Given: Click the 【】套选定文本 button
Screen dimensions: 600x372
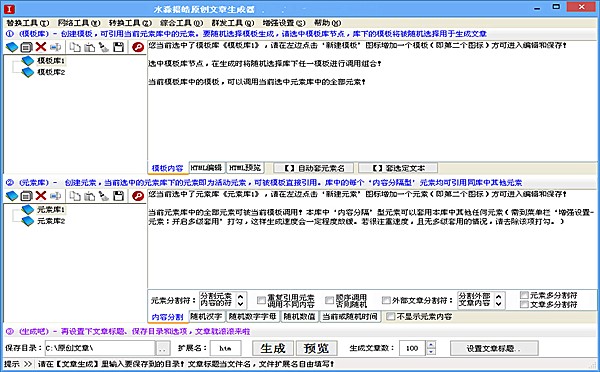Looking at the screenshot, I should [398, 168].
